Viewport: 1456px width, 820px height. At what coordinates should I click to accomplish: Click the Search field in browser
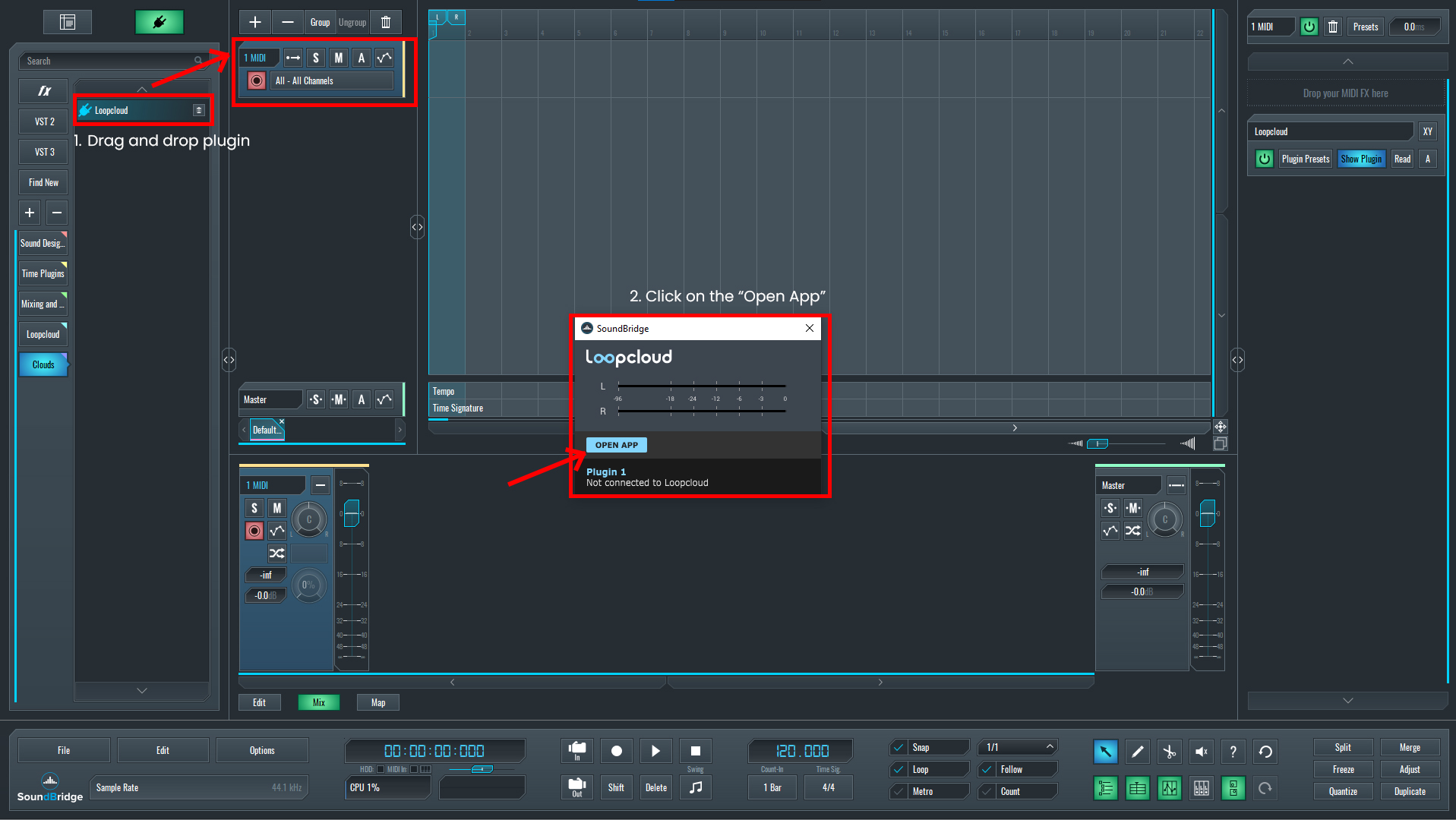click(114, 61)
